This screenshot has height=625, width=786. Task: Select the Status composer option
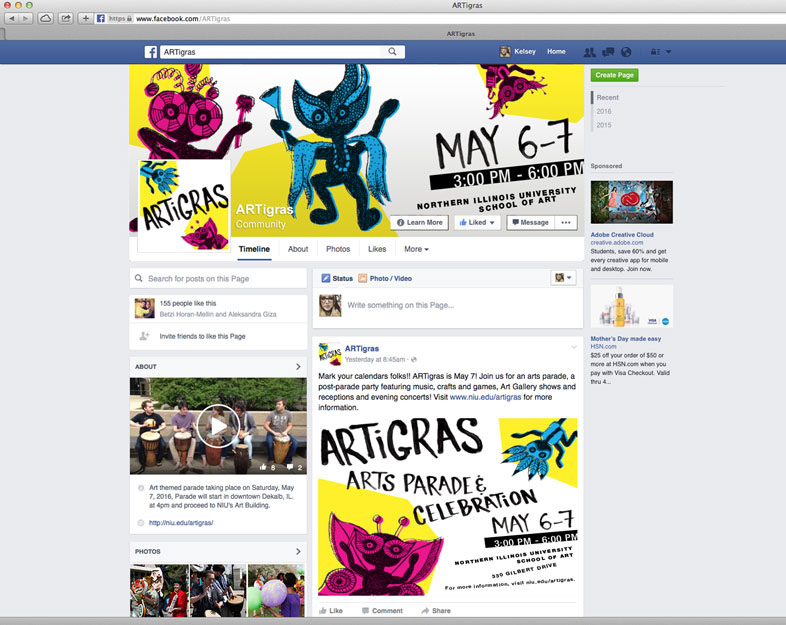337,278
